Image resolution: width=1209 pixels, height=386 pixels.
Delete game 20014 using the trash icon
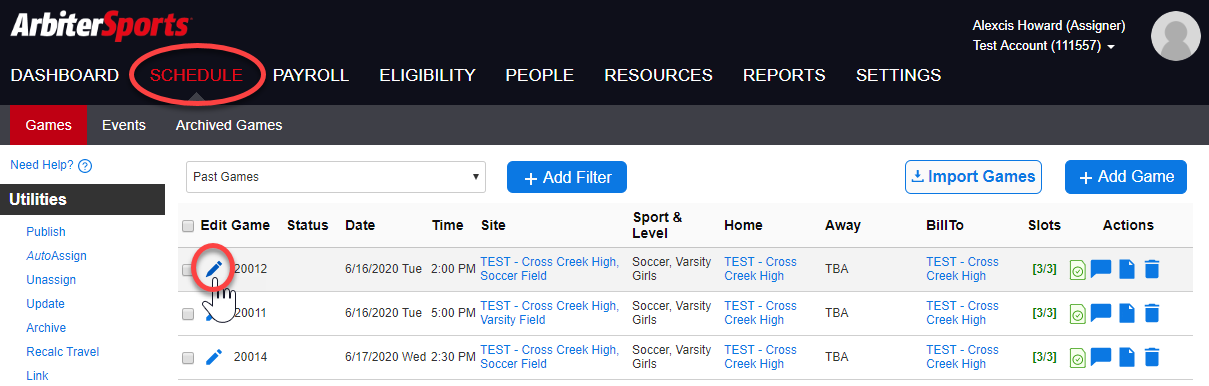coord(1152,357)
